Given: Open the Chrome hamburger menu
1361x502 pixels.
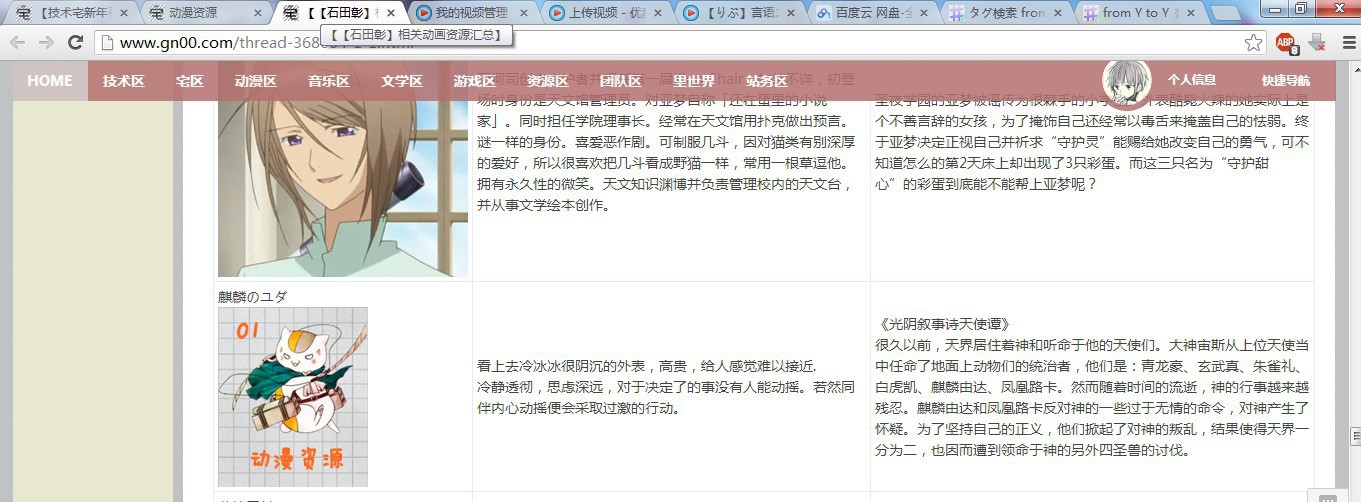Looking at the screenshot, I should tap(1345, 42).
